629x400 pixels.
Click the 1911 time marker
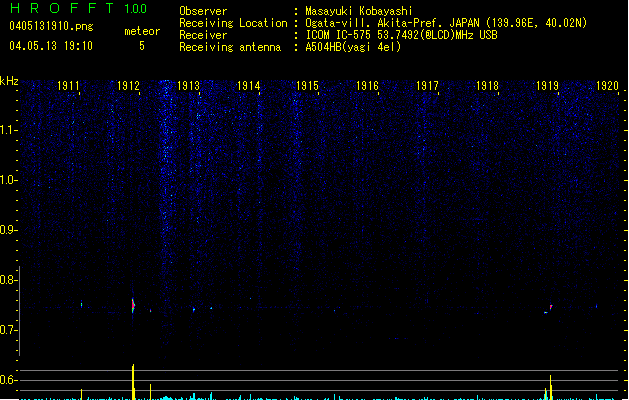point(68,86)
